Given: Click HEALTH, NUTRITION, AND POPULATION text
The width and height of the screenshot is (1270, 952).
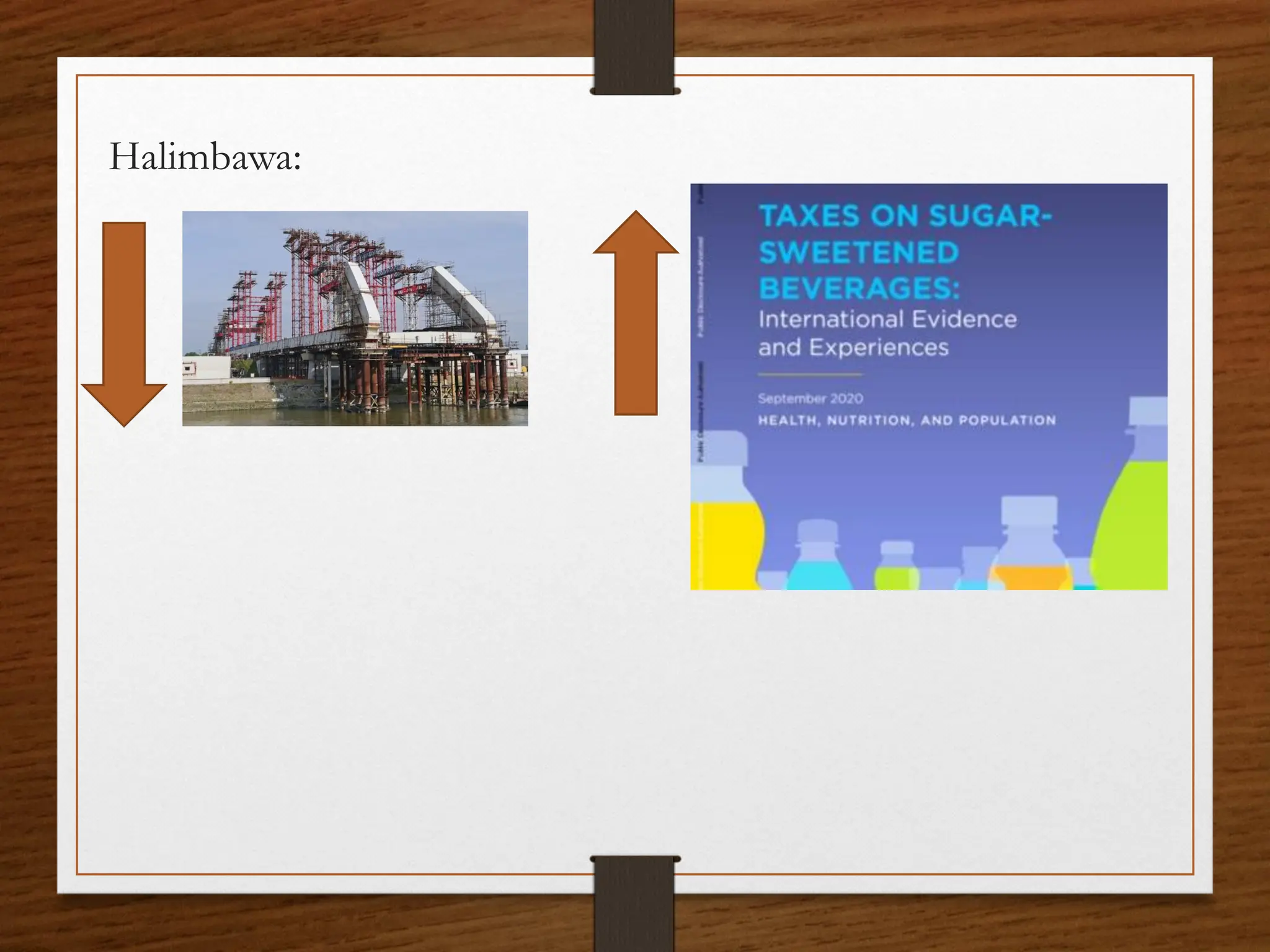Looking at the screenshot, I should click(x=907, y=420).
